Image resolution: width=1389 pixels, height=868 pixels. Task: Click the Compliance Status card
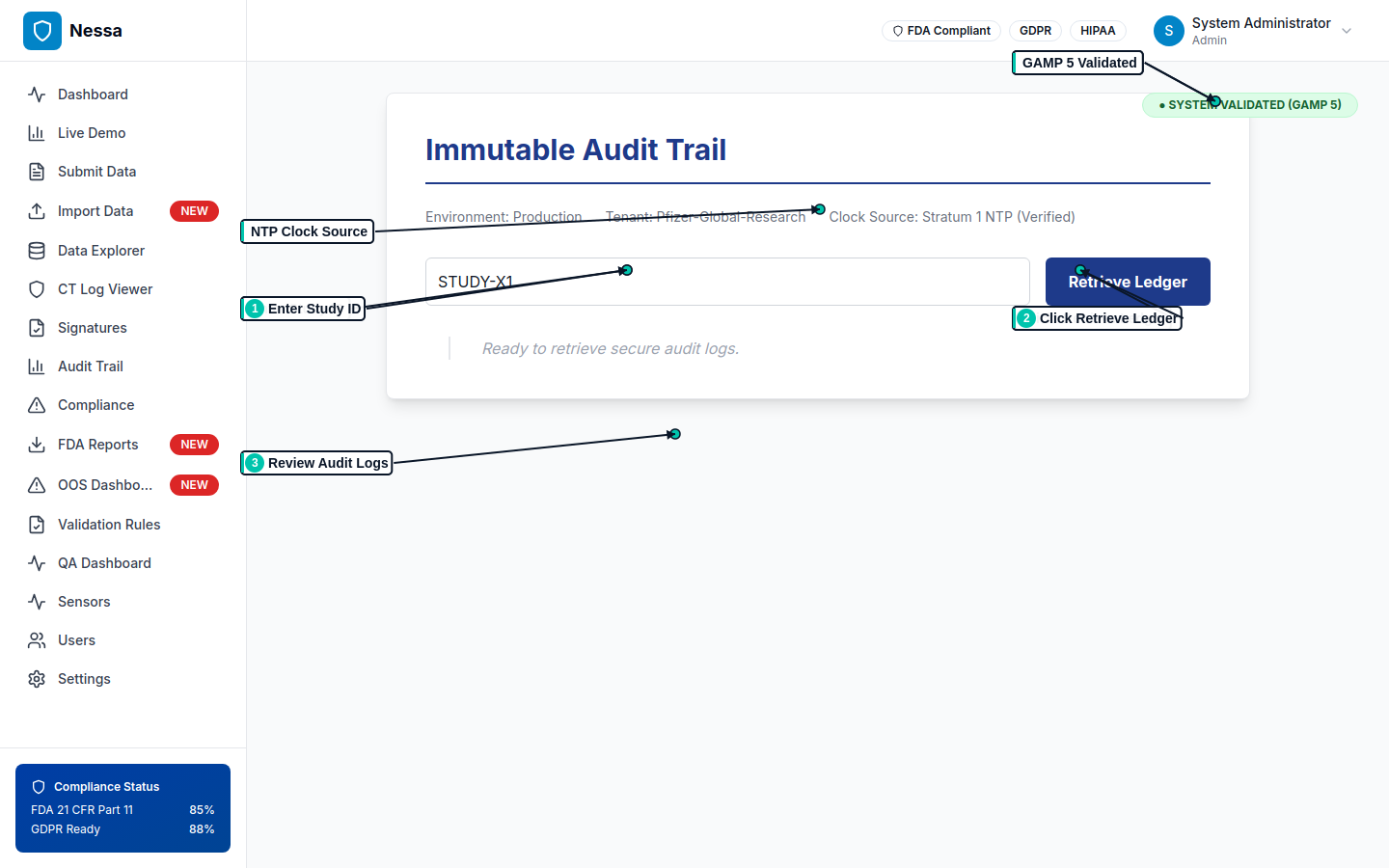123,808
